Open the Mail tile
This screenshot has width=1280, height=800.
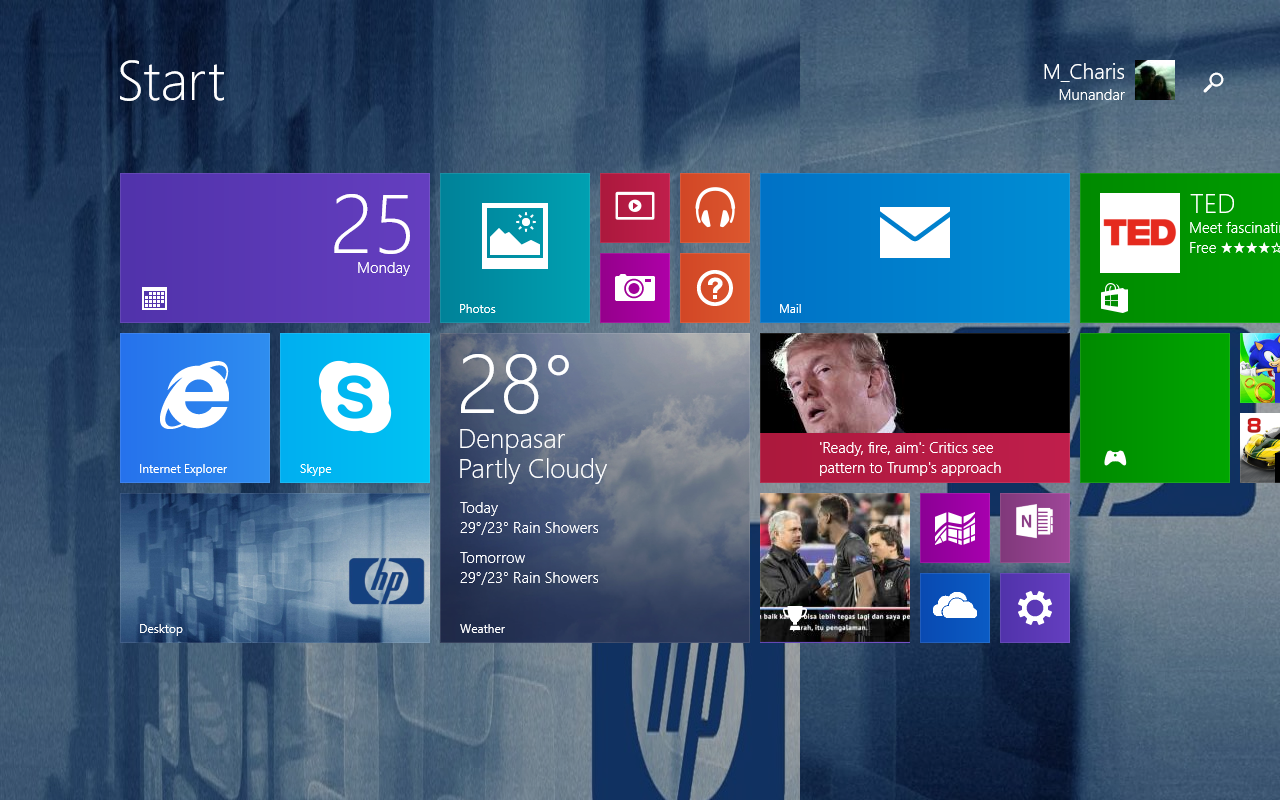915,248
